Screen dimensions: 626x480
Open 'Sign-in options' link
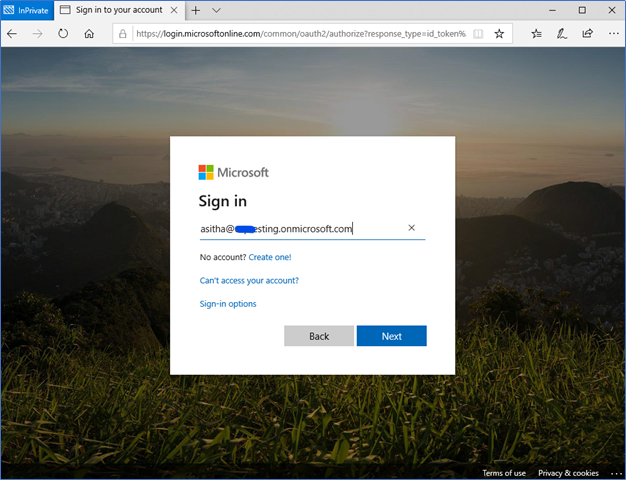tap(228, 304)
